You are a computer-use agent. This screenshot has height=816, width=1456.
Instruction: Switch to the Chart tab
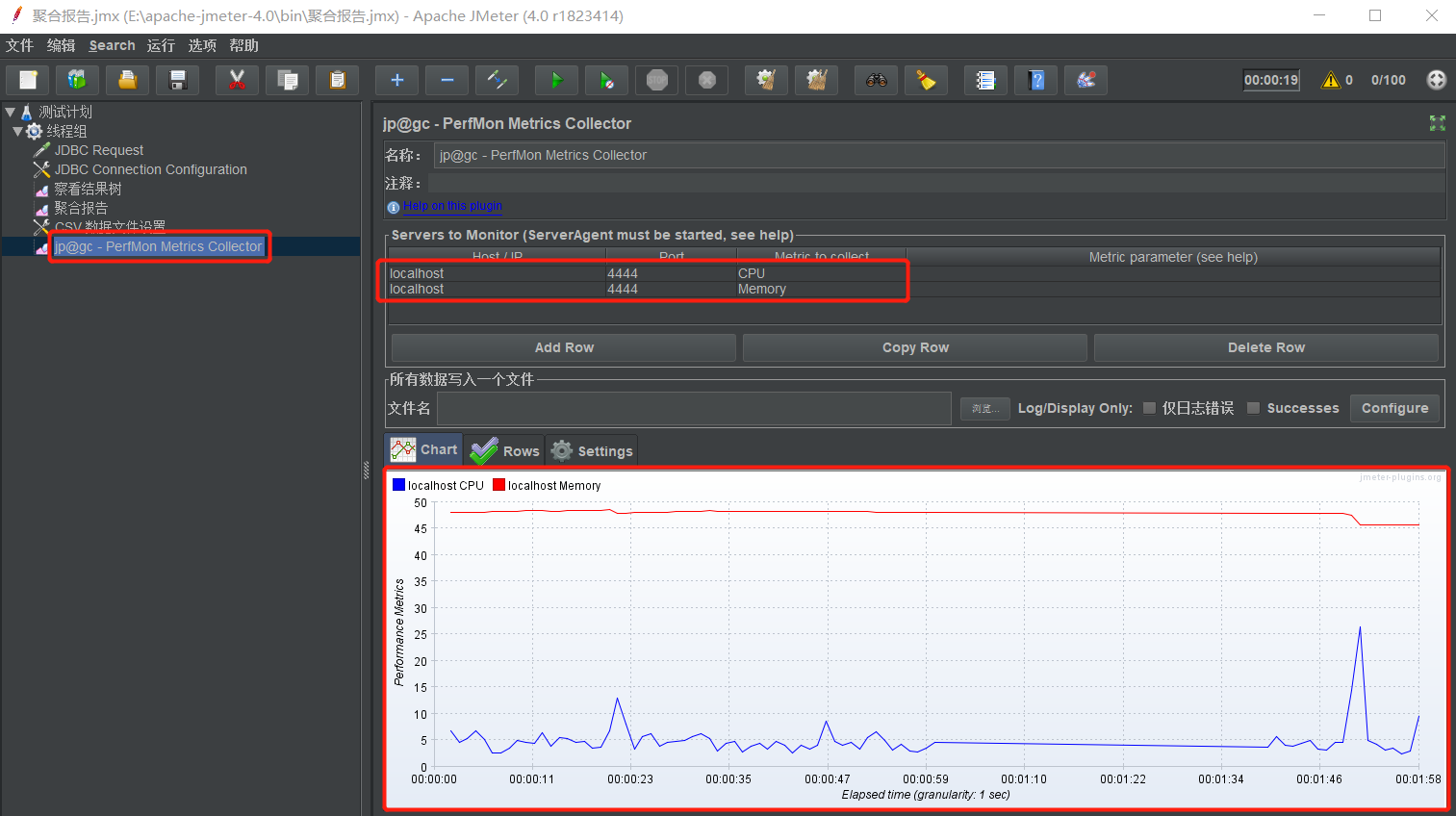coord(424,449)
